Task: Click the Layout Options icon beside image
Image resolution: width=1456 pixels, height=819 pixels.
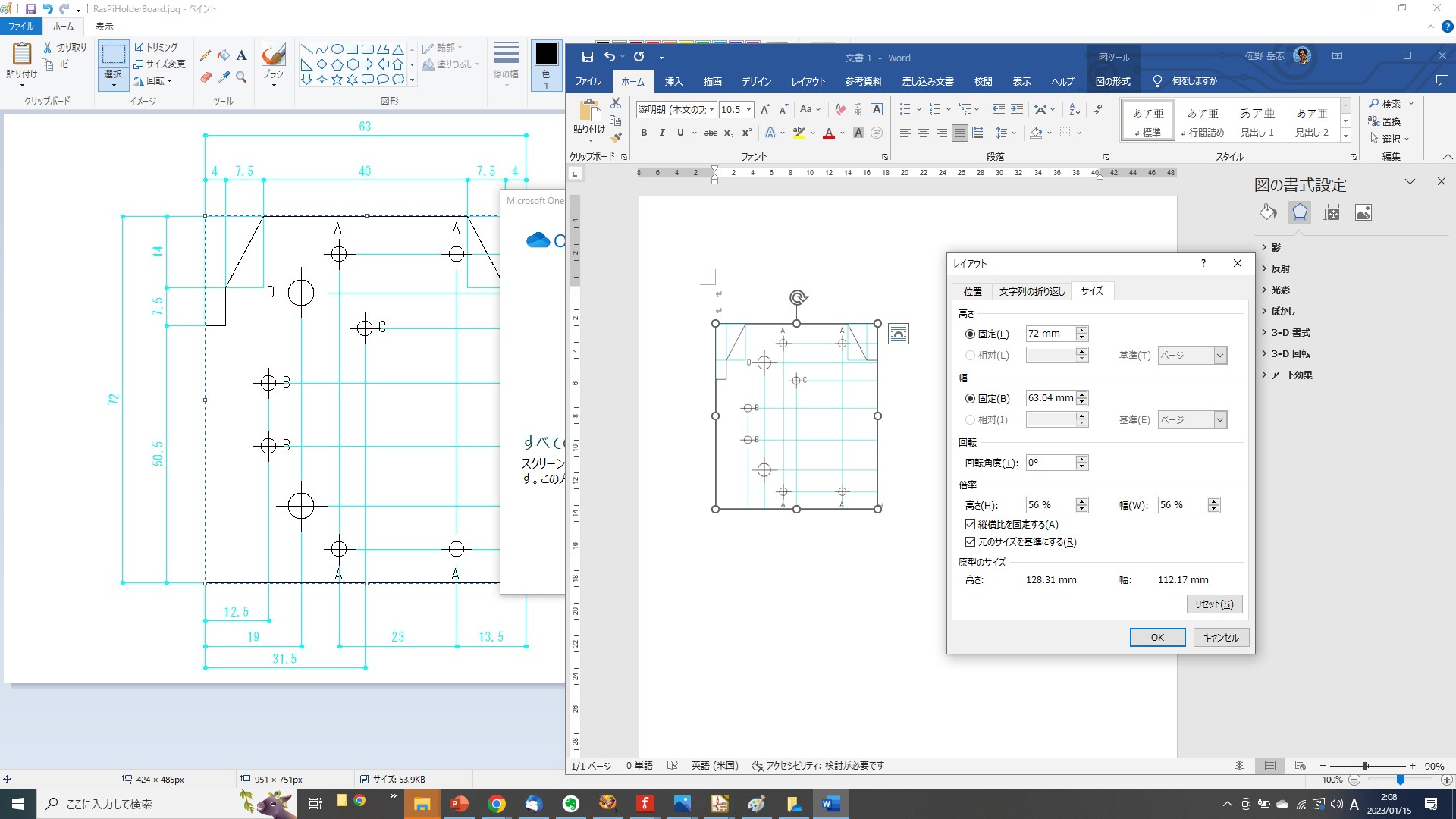Action: pyautogui.click(x=898, y=334)
